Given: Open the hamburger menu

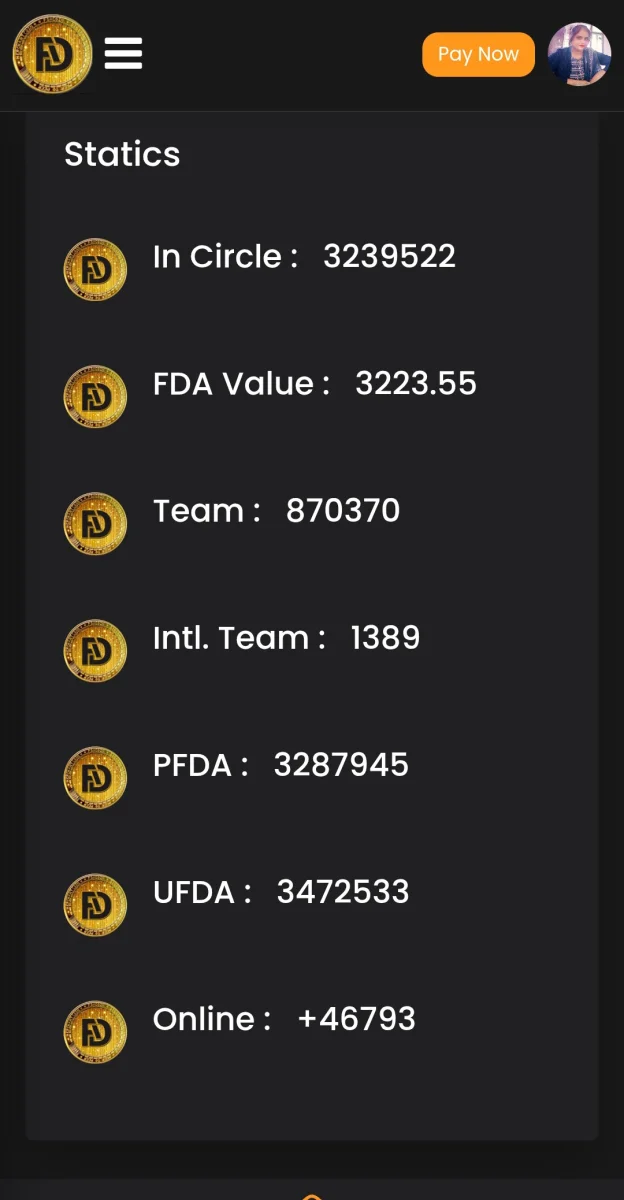Looking at the screenshot, I should [123, 53].
